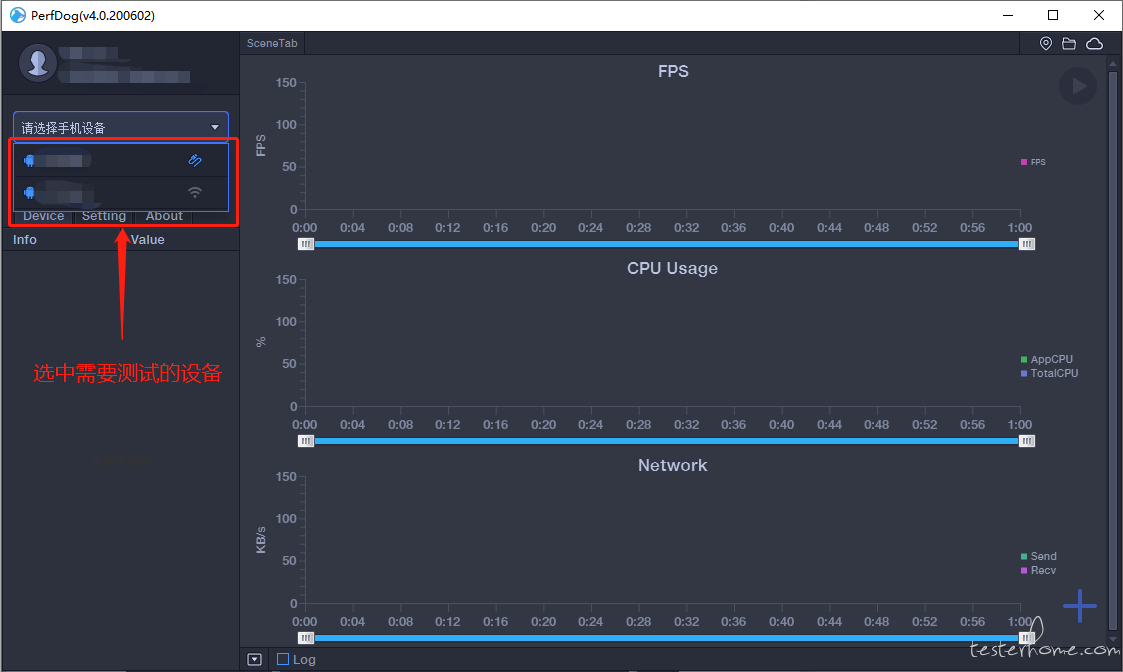Screen dimensions: 1123x672
Task: Click the blue plus add button
Action: (x=1080, y=606)
